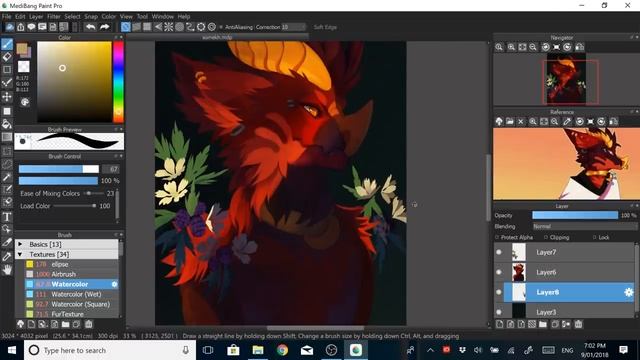The height and width of the screenshot is (360, 640).
Task: Open the Filter menu
Action: click(x=53, y=16)
